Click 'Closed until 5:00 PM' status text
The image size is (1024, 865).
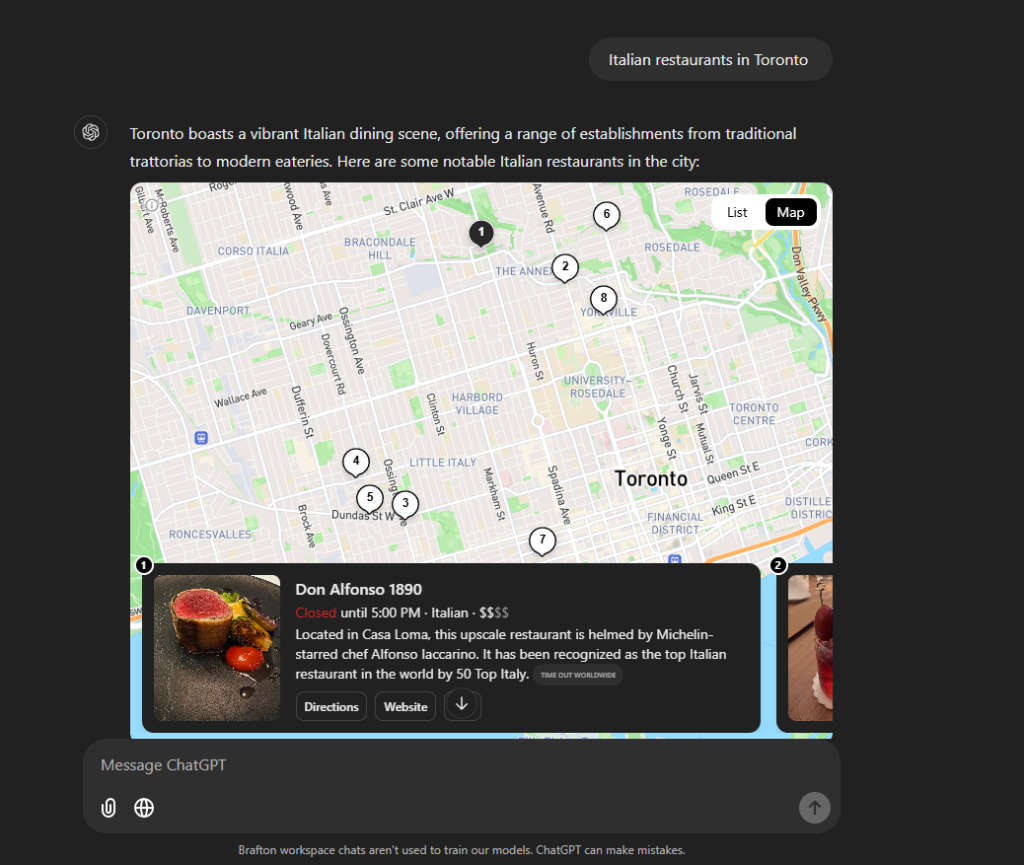pyautogui.click(x=357, y=612)
